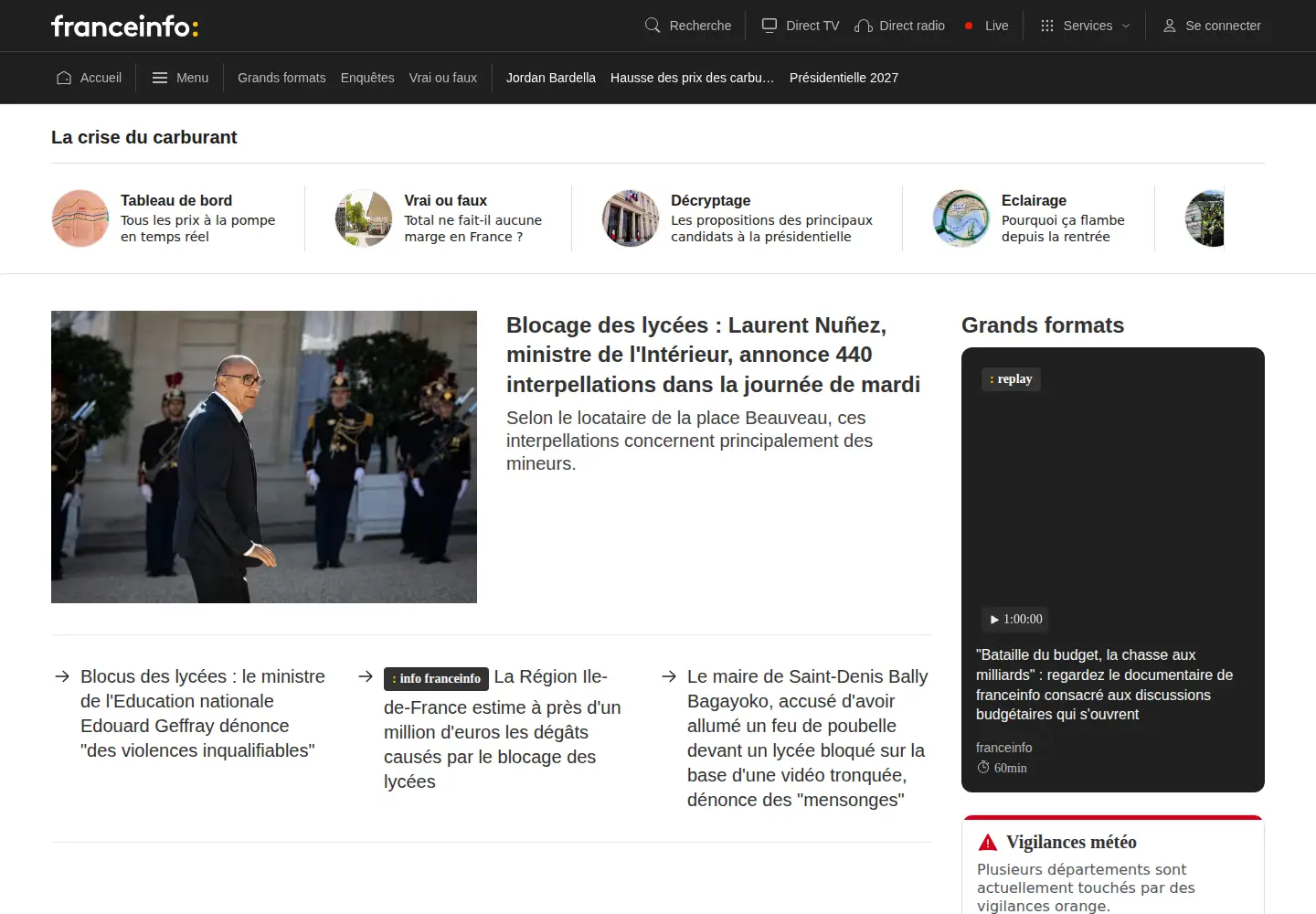
Task: Click the Se connecter user icon
Action: point(1170,26)
